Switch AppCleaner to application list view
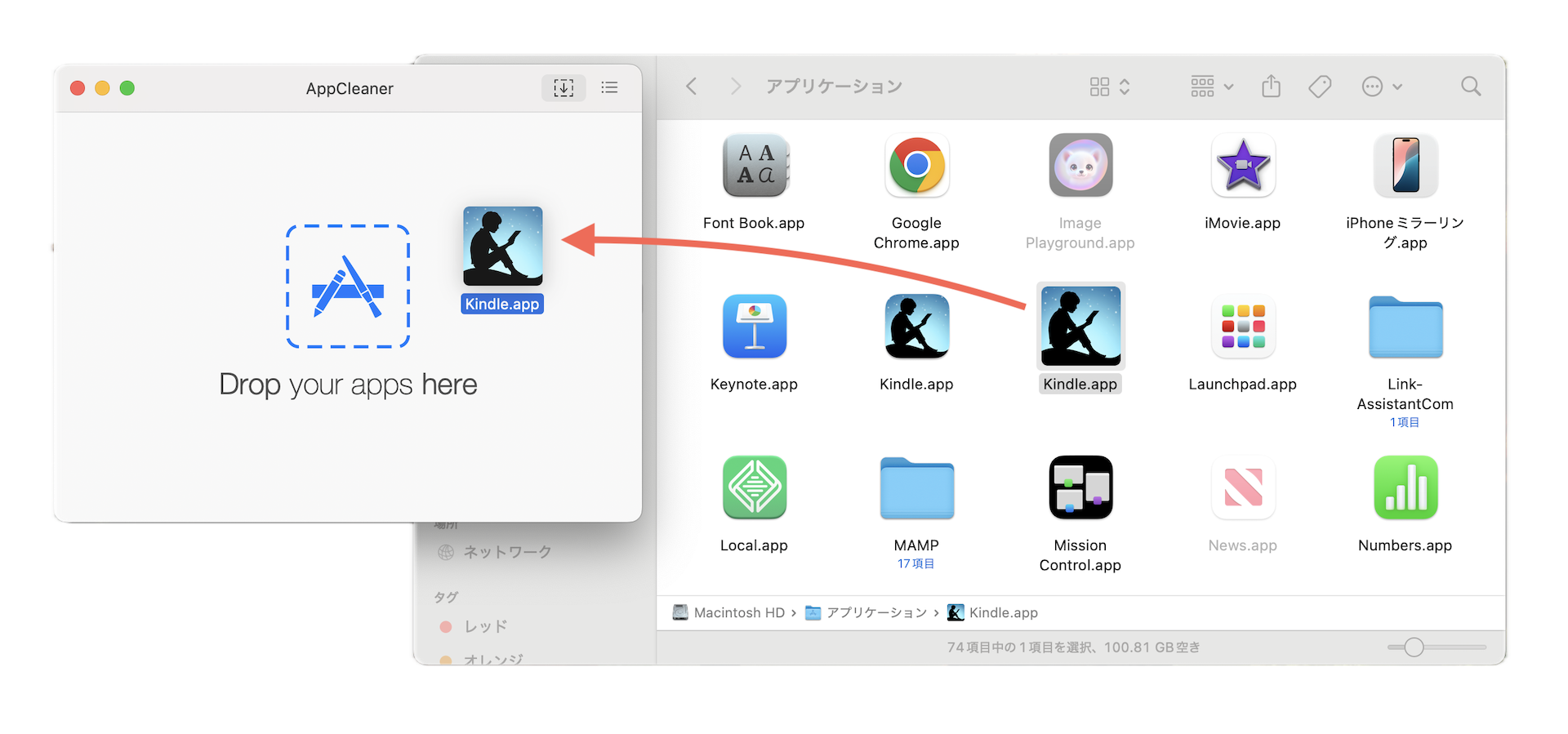 pos(609,87)
